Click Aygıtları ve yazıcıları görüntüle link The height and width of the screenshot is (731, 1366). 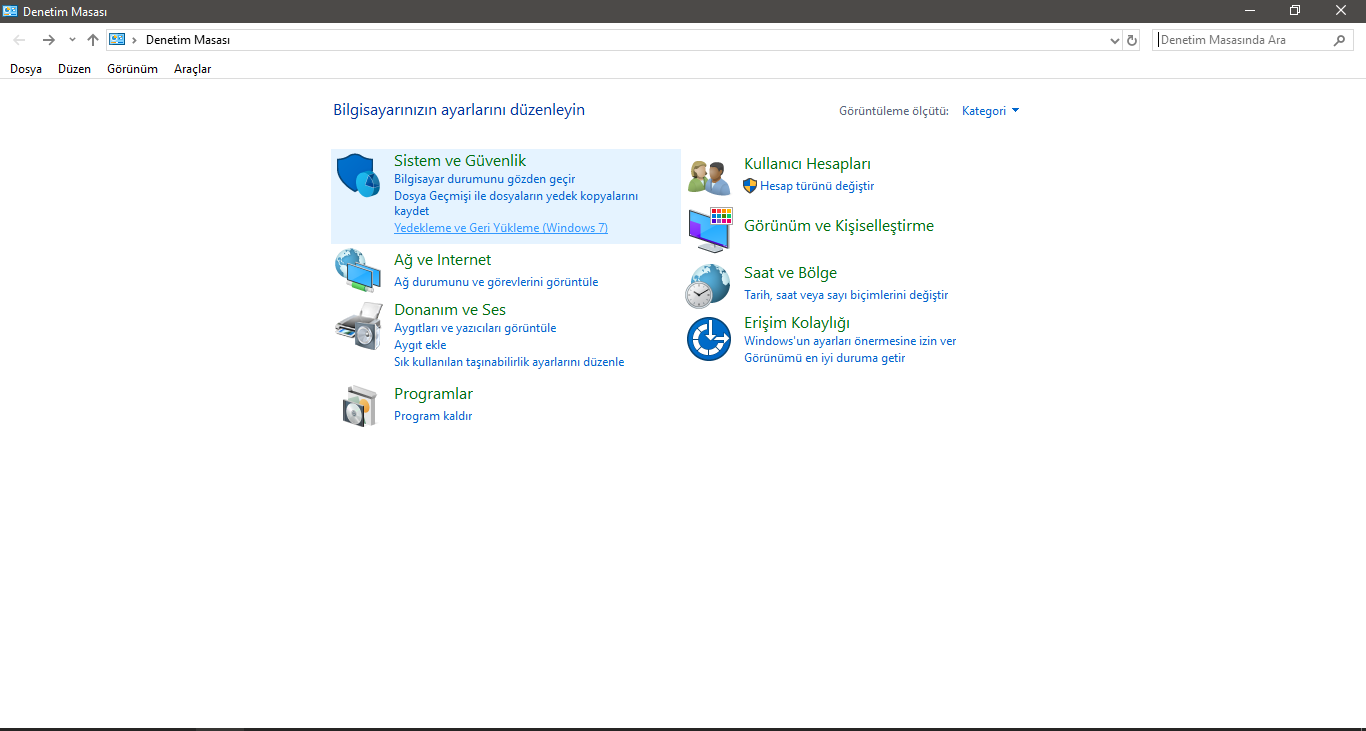click(475, 328)
